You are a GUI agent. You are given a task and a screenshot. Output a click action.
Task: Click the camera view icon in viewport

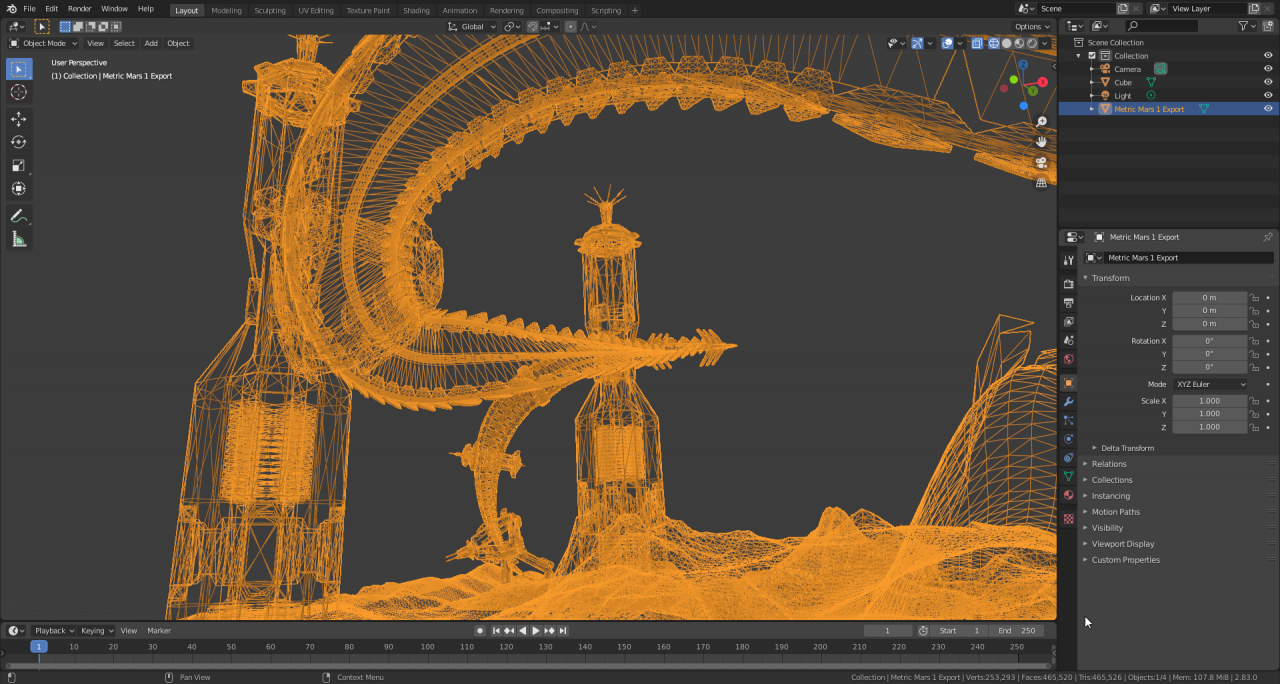point(1041,162)
